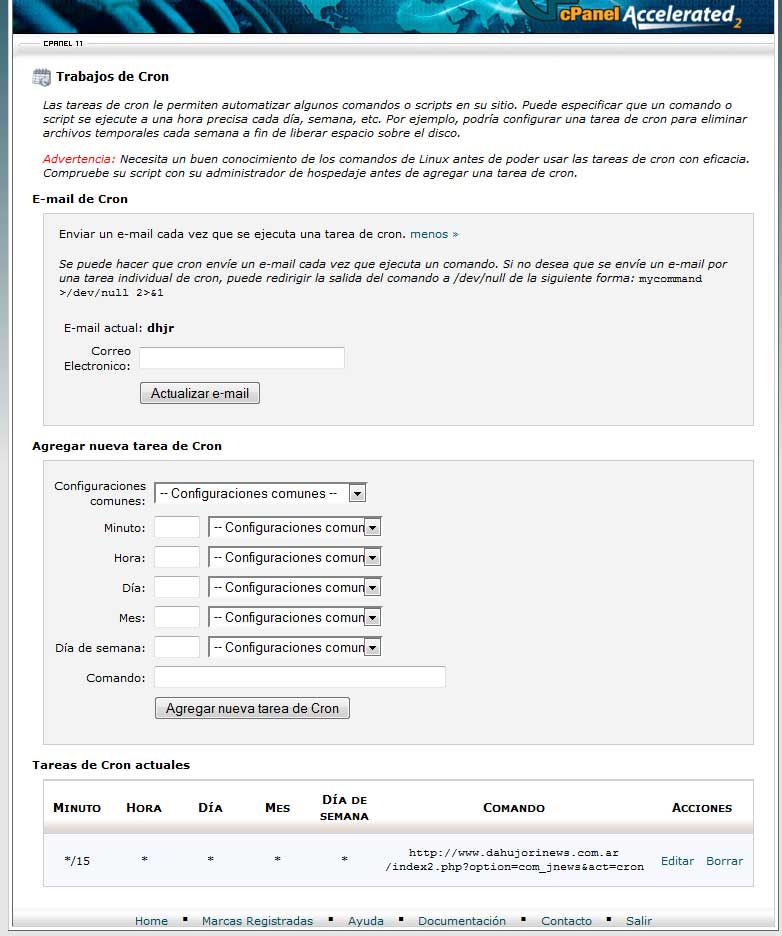Open the Mes common settings dropdown
This screenshot has width=782, height=936.
point(295,617)
